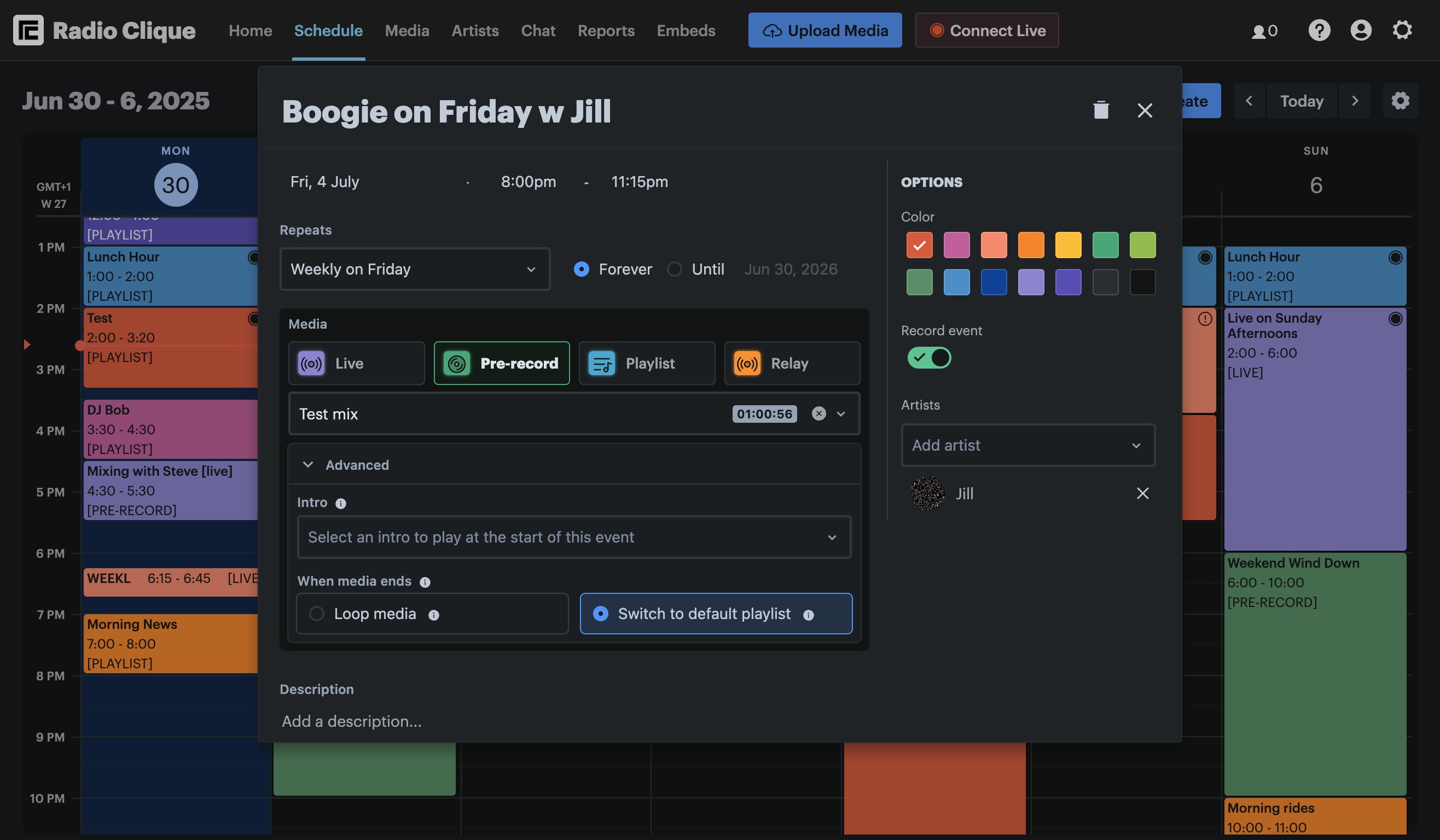The image size is (1440, 840).
Task: Open the Embeds tab
Action: tap(686, 30)
